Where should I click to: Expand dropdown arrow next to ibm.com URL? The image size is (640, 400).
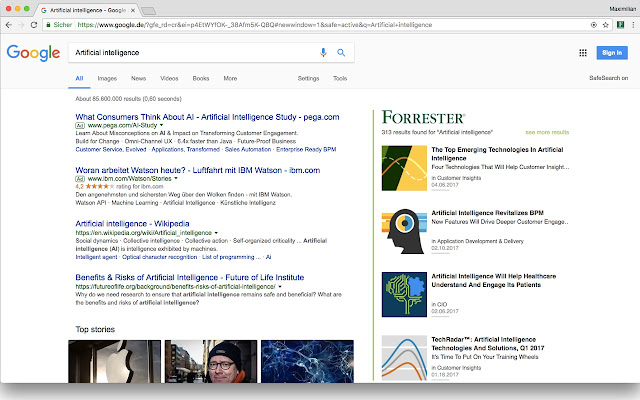[x=176, y=178]
